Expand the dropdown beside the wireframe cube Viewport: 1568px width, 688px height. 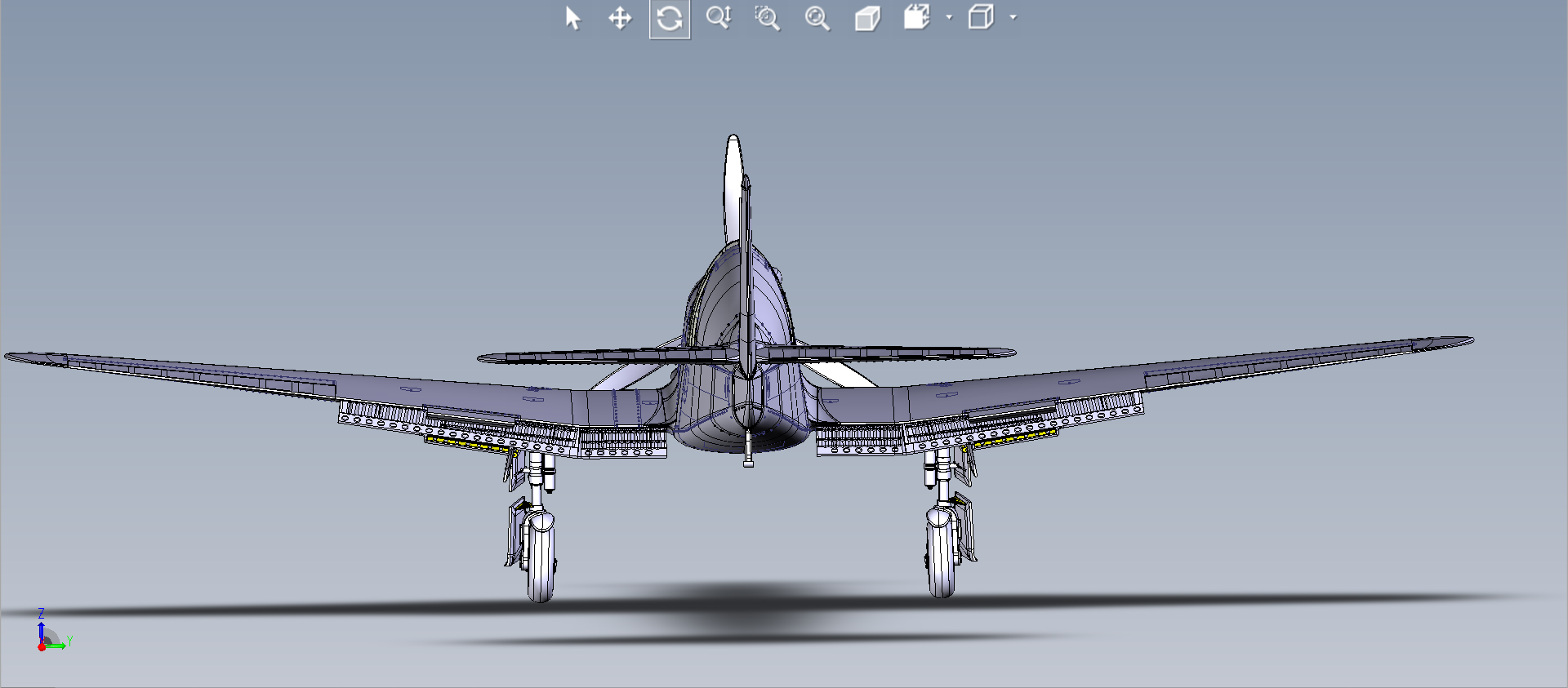(1013, 17)
